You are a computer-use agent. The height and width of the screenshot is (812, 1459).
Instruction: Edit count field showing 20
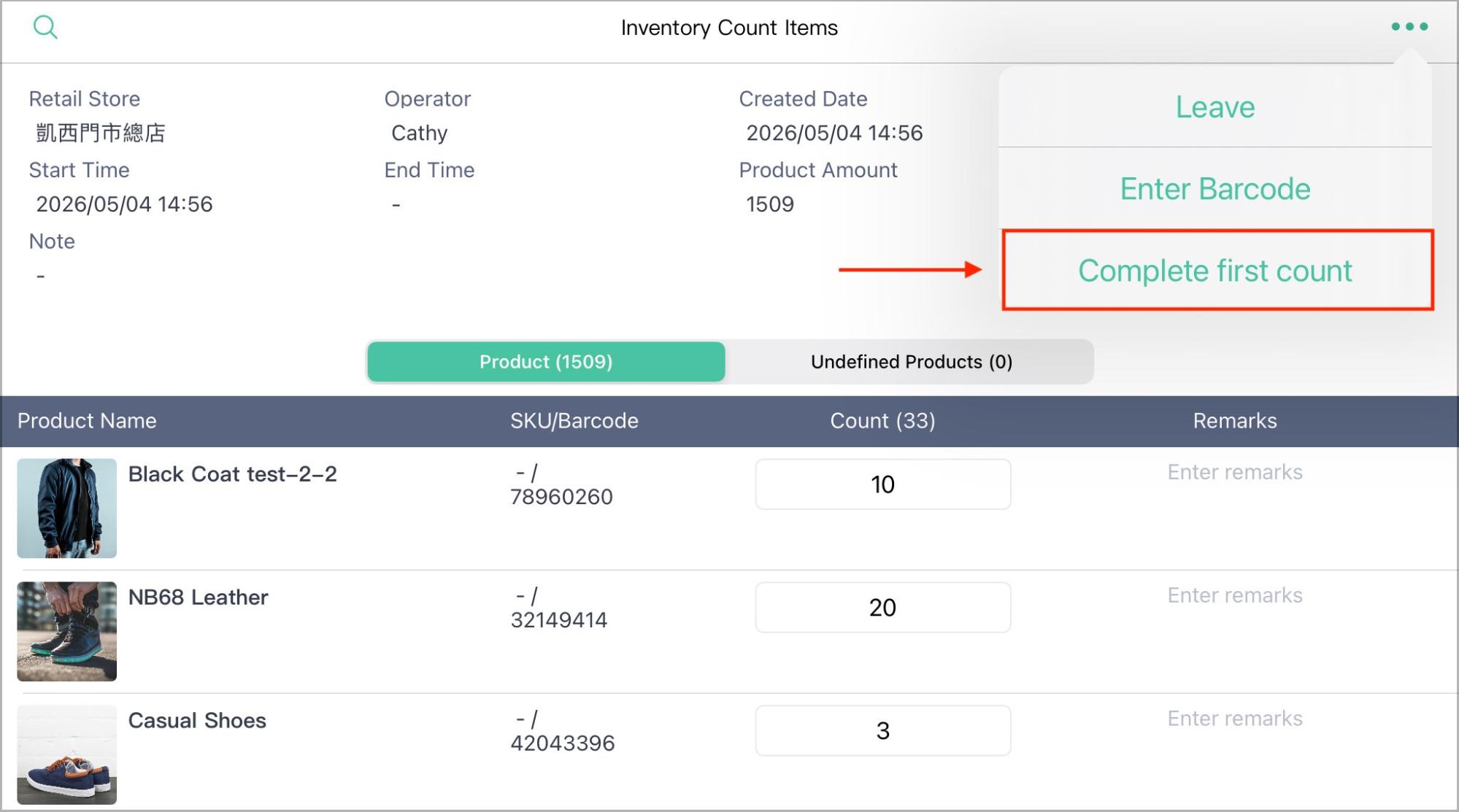tap(883, 608)
